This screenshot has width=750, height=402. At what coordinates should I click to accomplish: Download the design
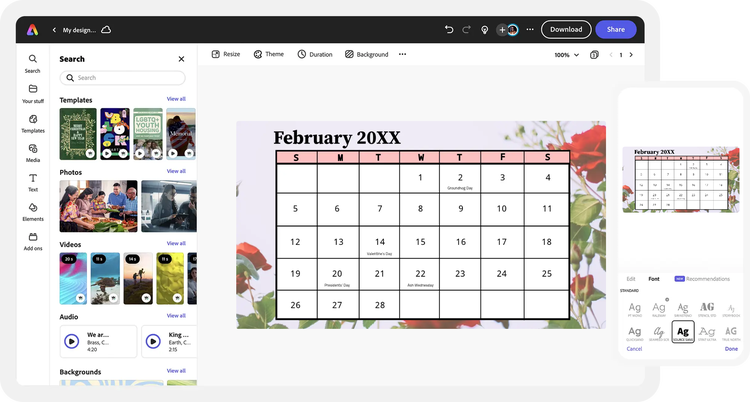[x=566, y=30]
